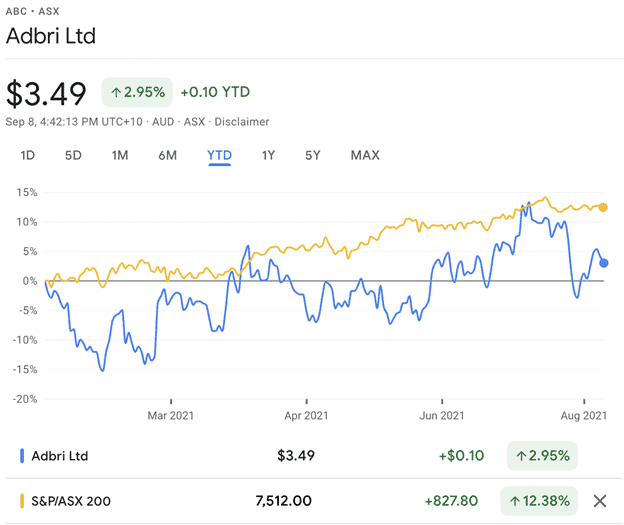Select the YTD range tab
The width and height of the screenshot is (624, 525).
click(219, 155)
